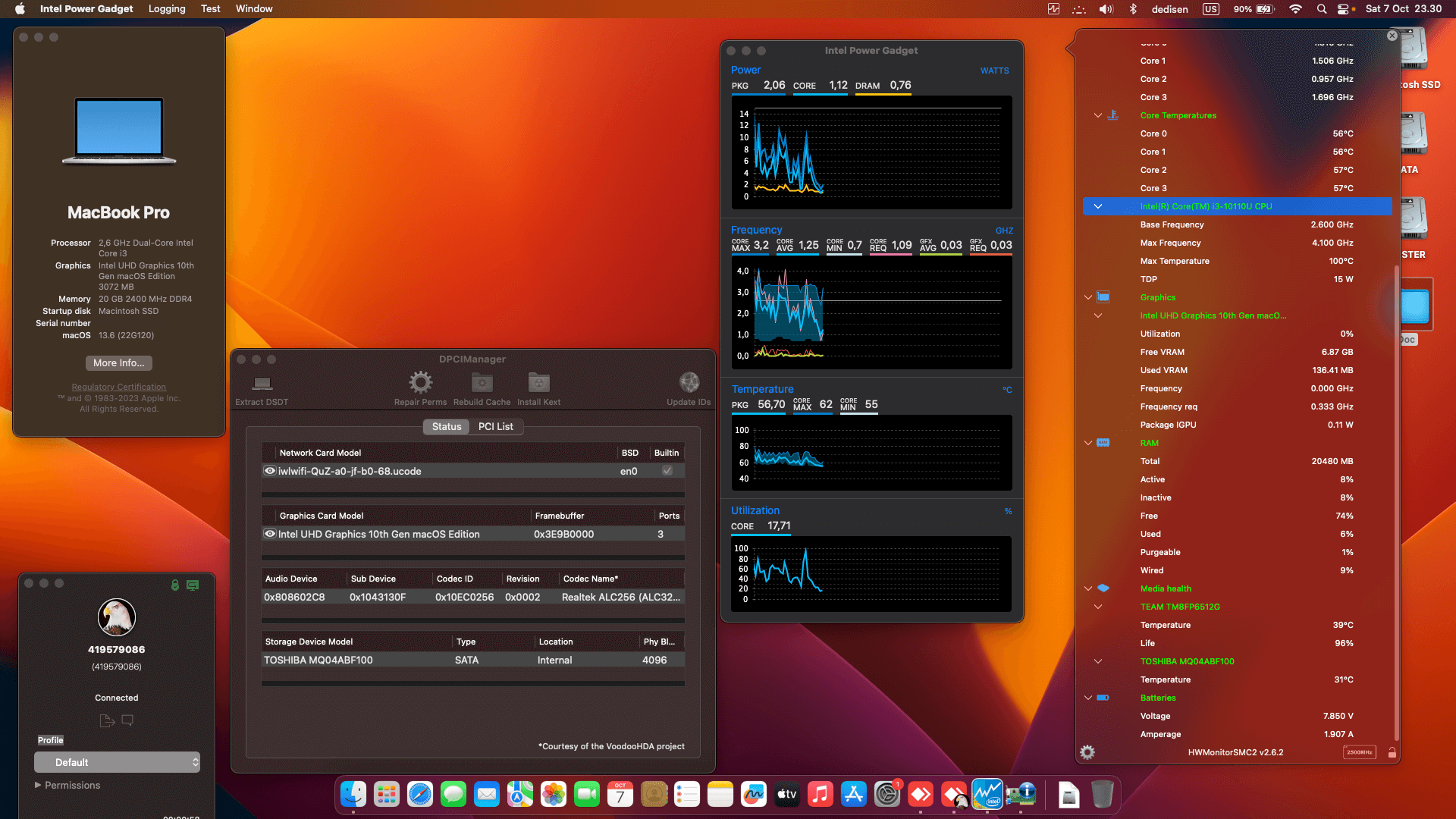Open the Regulatory Certification link
This screenshot has width=1456, height=819.
click(x=118, y=387)
